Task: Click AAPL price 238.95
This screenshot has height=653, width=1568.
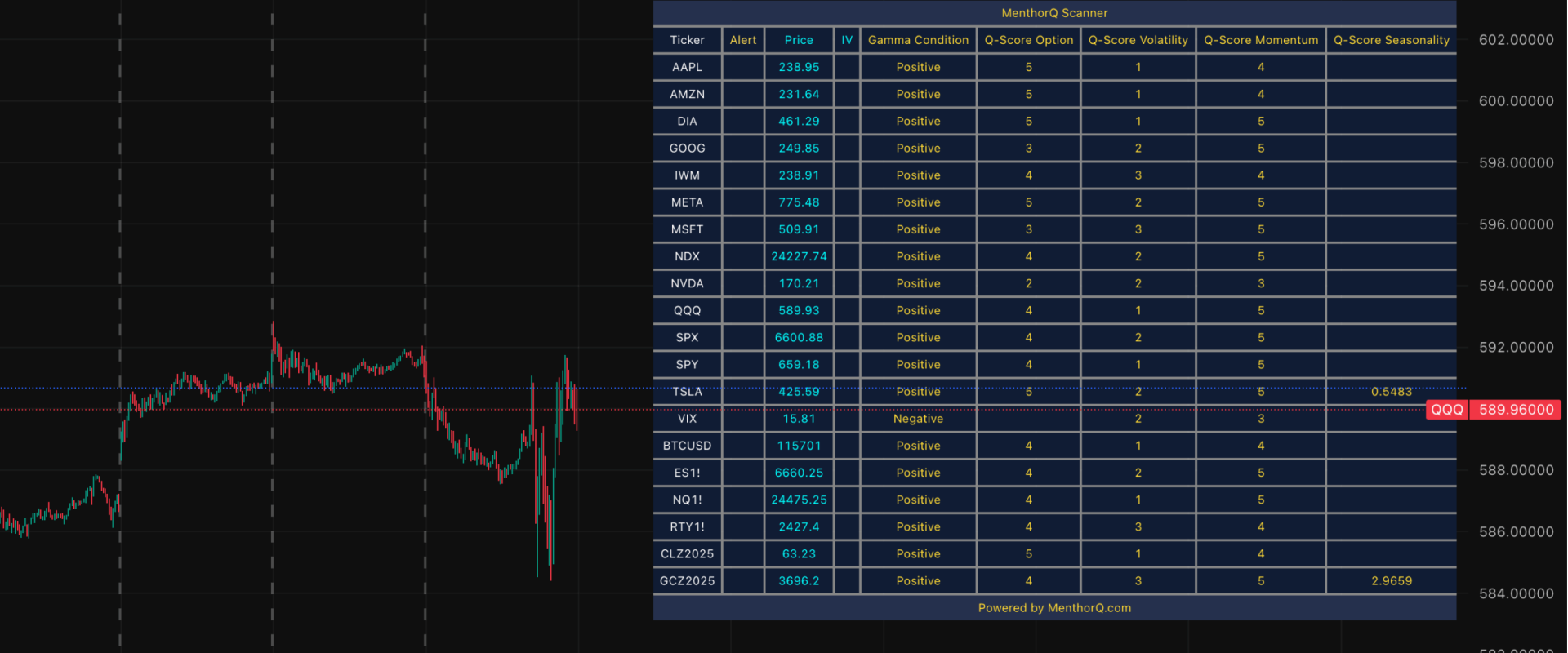Action: 799,67
